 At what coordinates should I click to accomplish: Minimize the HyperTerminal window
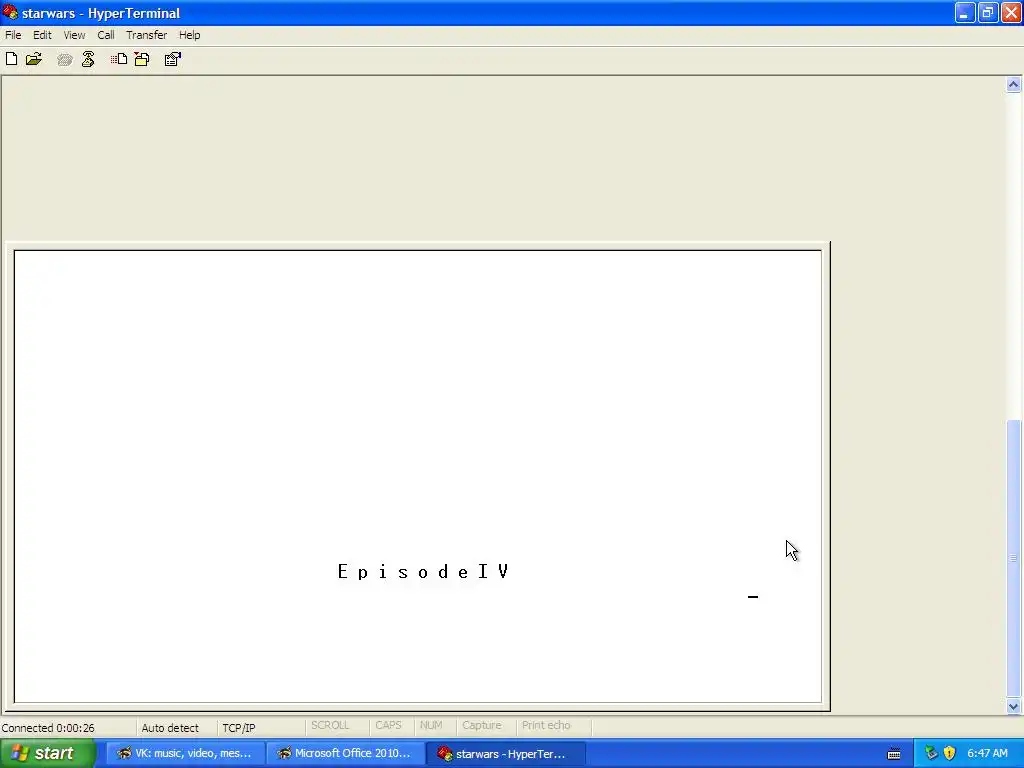coord(965,12)
